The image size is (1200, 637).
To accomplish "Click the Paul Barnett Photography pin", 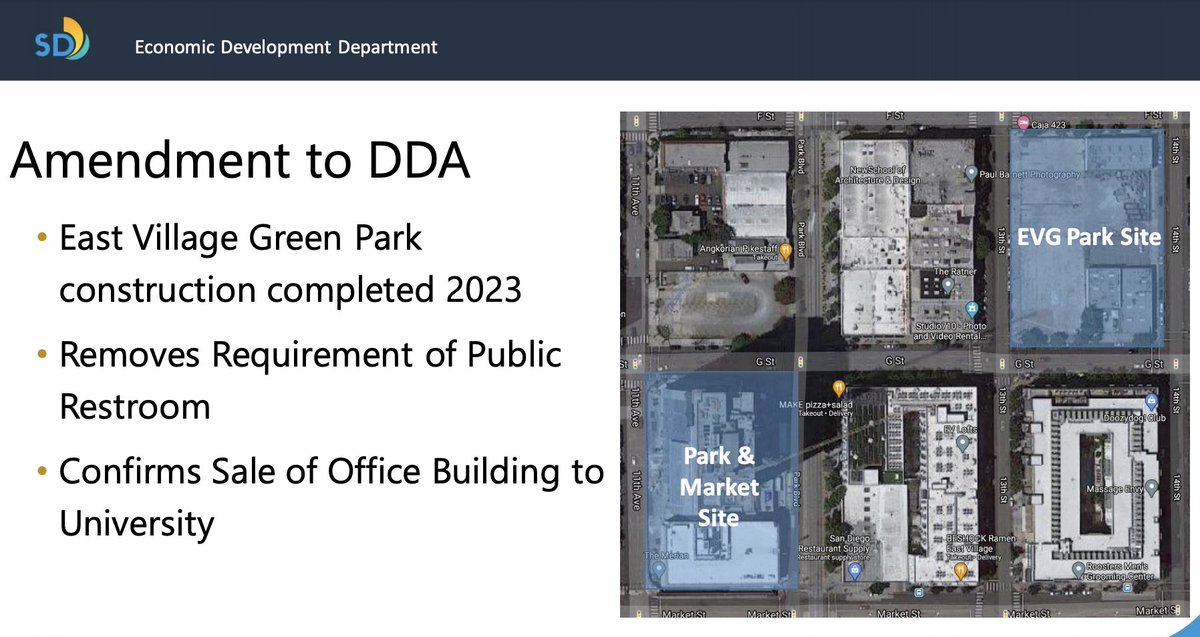I will point(970,173).
